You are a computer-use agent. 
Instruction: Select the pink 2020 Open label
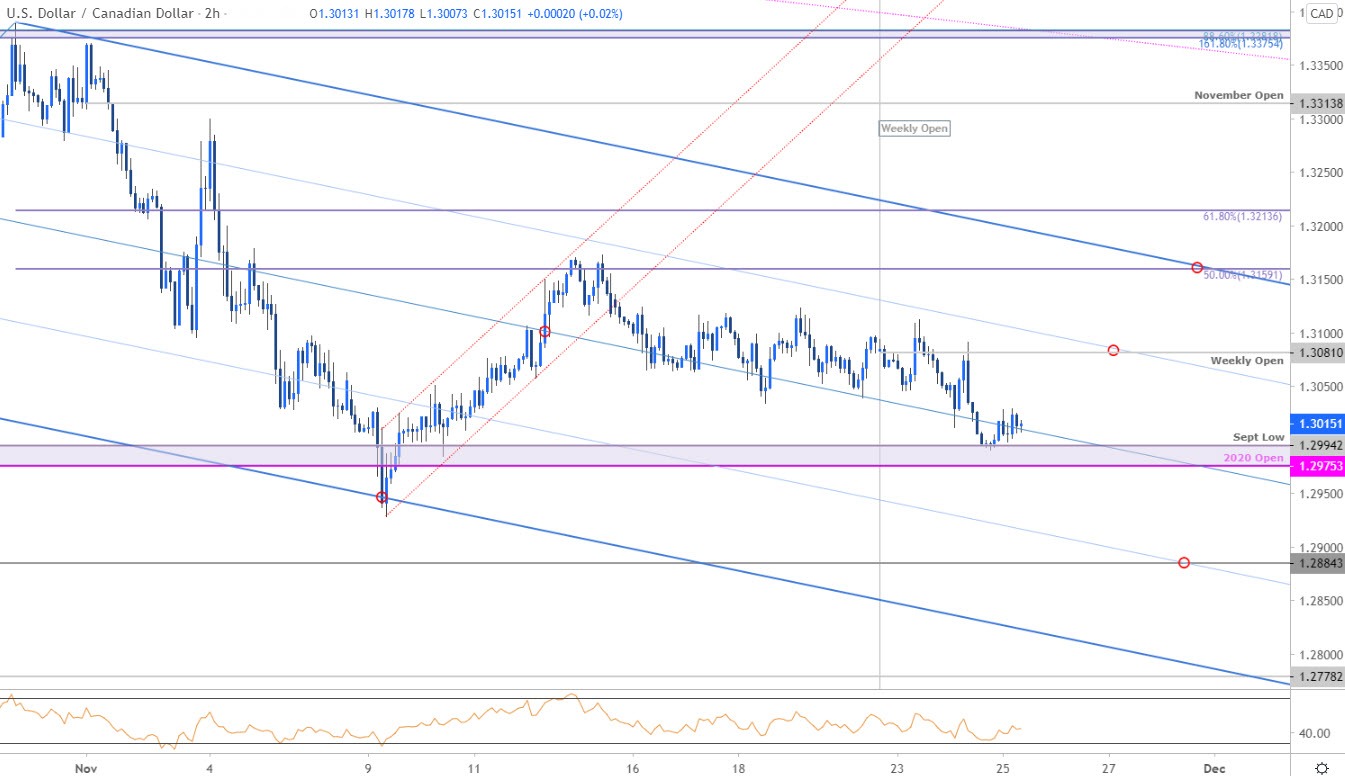1254,458
